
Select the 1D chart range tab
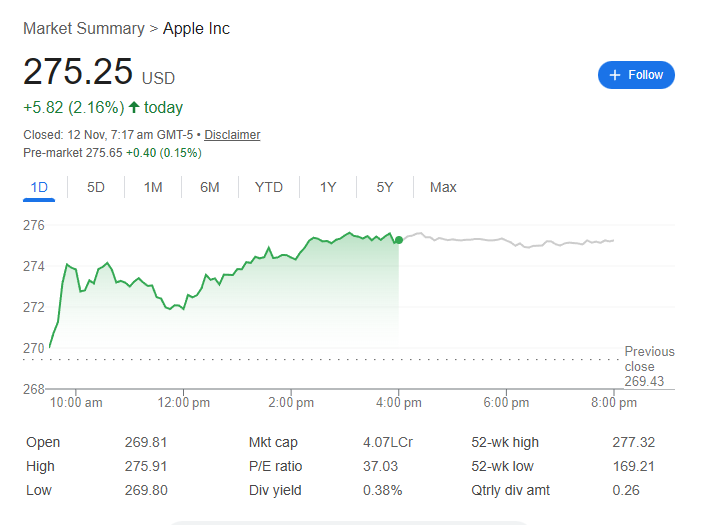40,187
